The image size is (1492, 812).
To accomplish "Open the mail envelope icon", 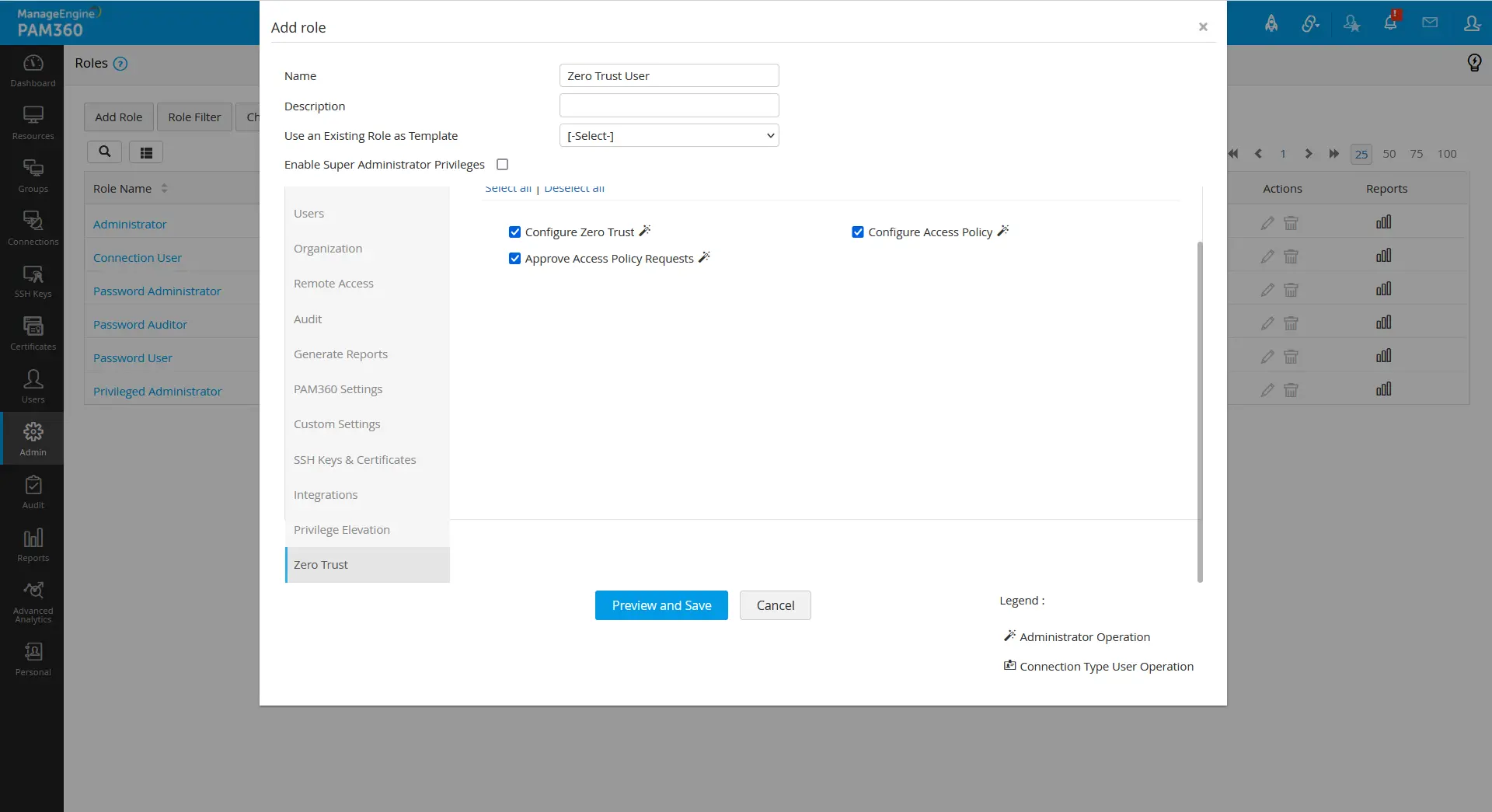I will point(1430,23).
